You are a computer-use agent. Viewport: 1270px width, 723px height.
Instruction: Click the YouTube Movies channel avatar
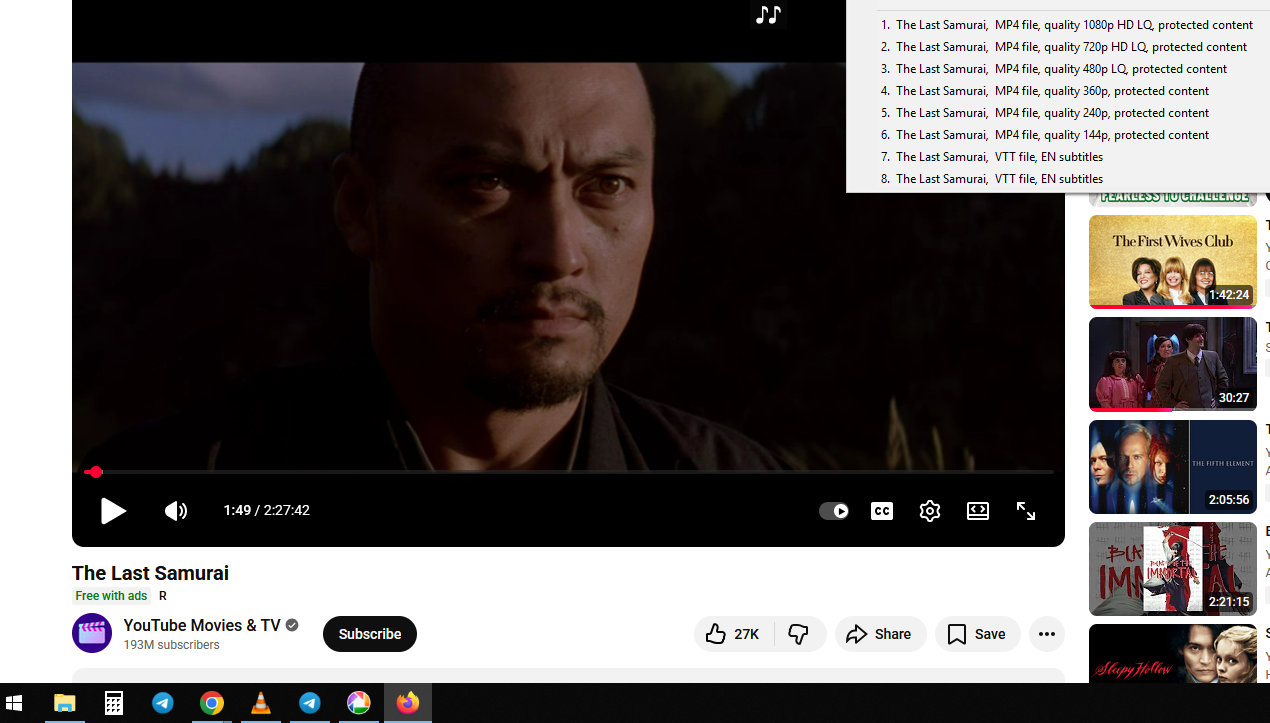pyautogui.click(x=92, y=633)
